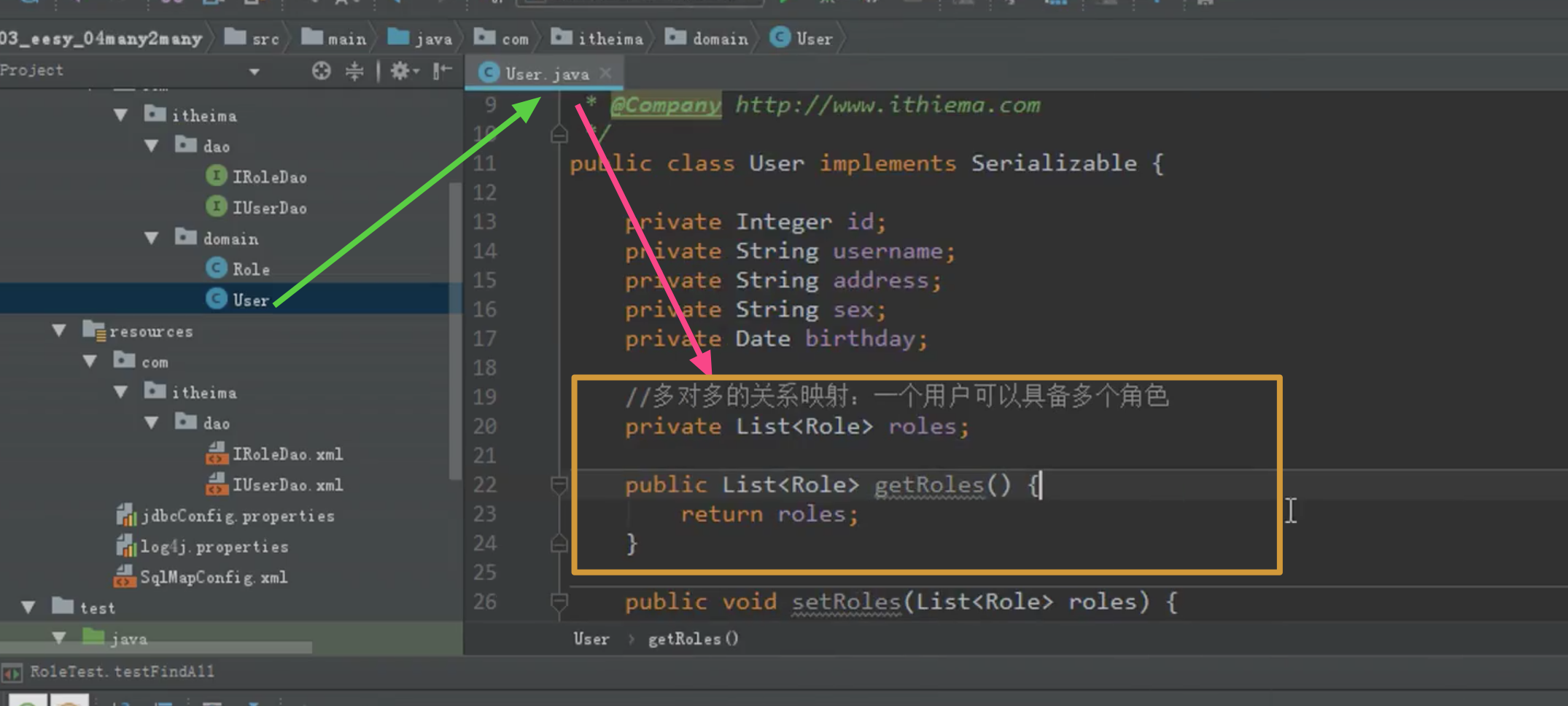This screenshot has height=706, width=1568.
Task: Open IUserDao.xml mapper file
Action: tap(287, 485)
